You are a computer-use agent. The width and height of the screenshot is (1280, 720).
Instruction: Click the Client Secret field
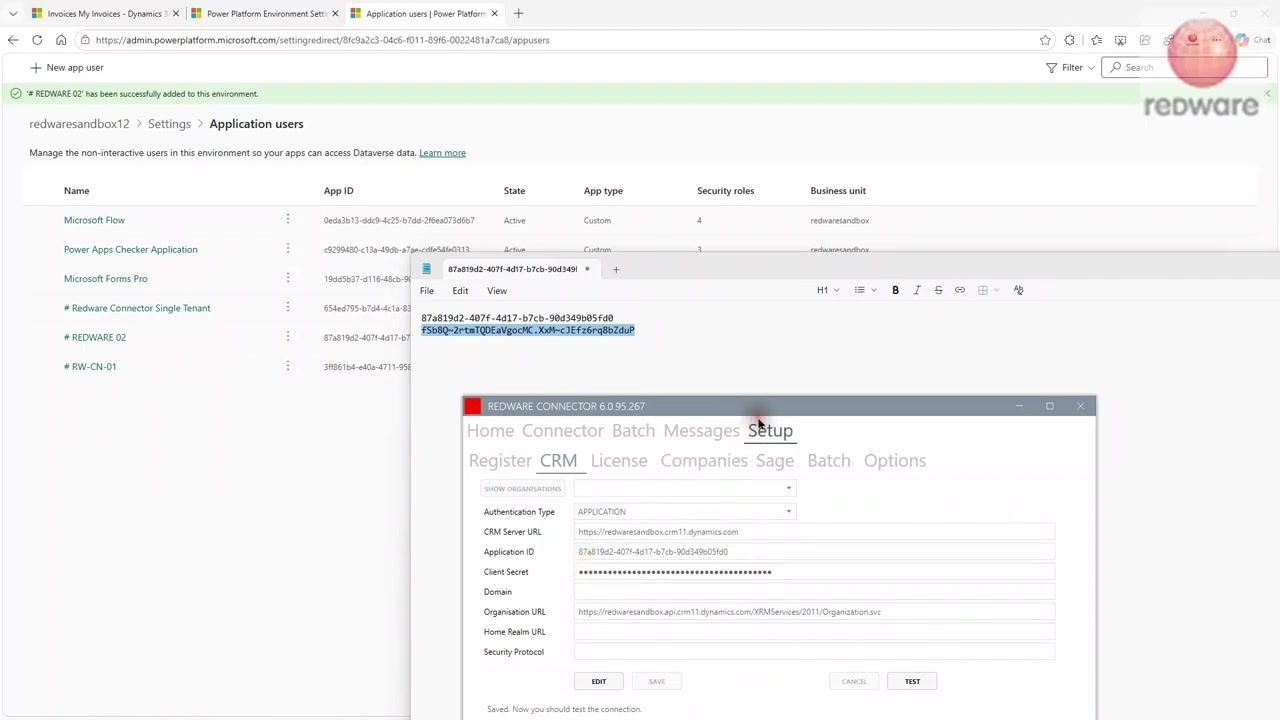(x=815, y=572)
